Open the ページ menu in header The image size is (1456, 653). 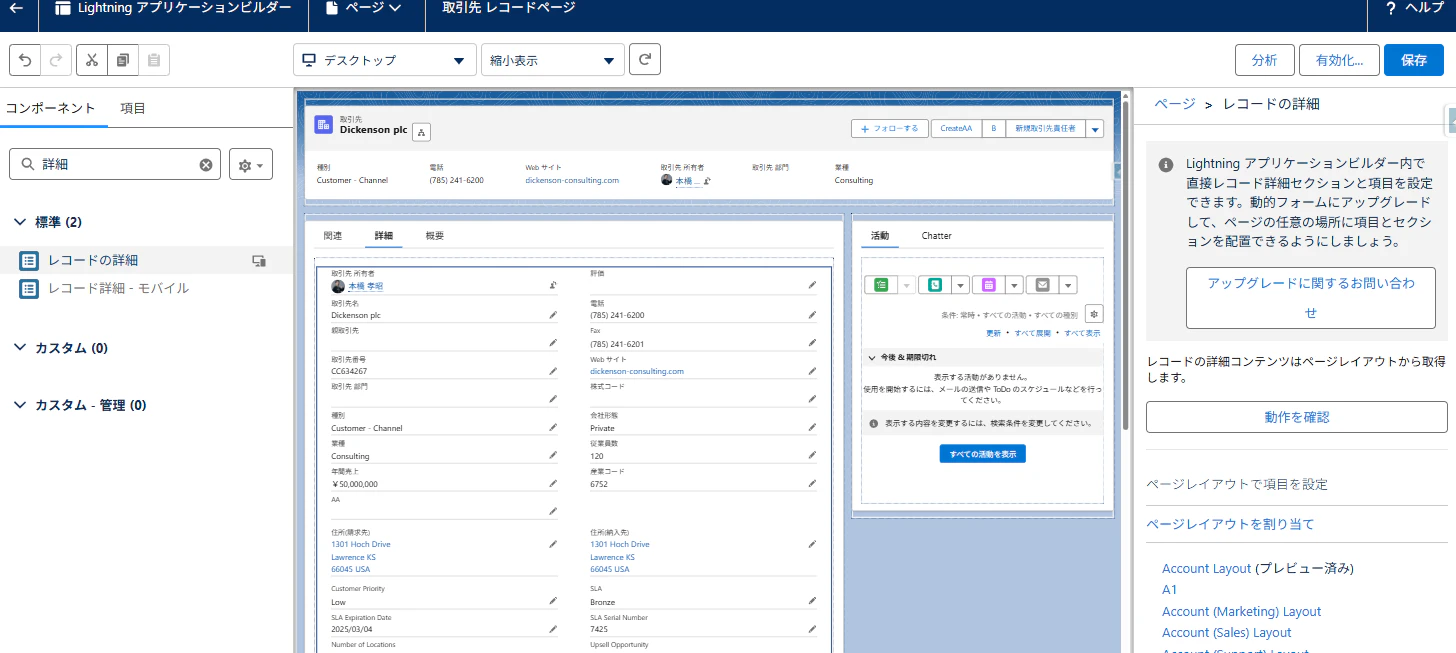click(364, 8)
